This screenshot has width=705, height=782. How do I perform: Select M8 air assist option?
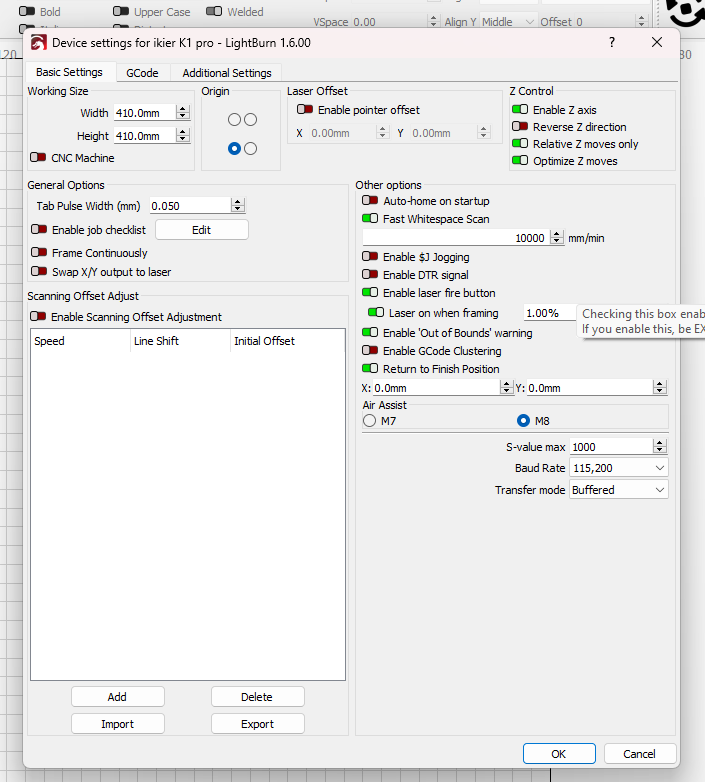tap(523, 421)
